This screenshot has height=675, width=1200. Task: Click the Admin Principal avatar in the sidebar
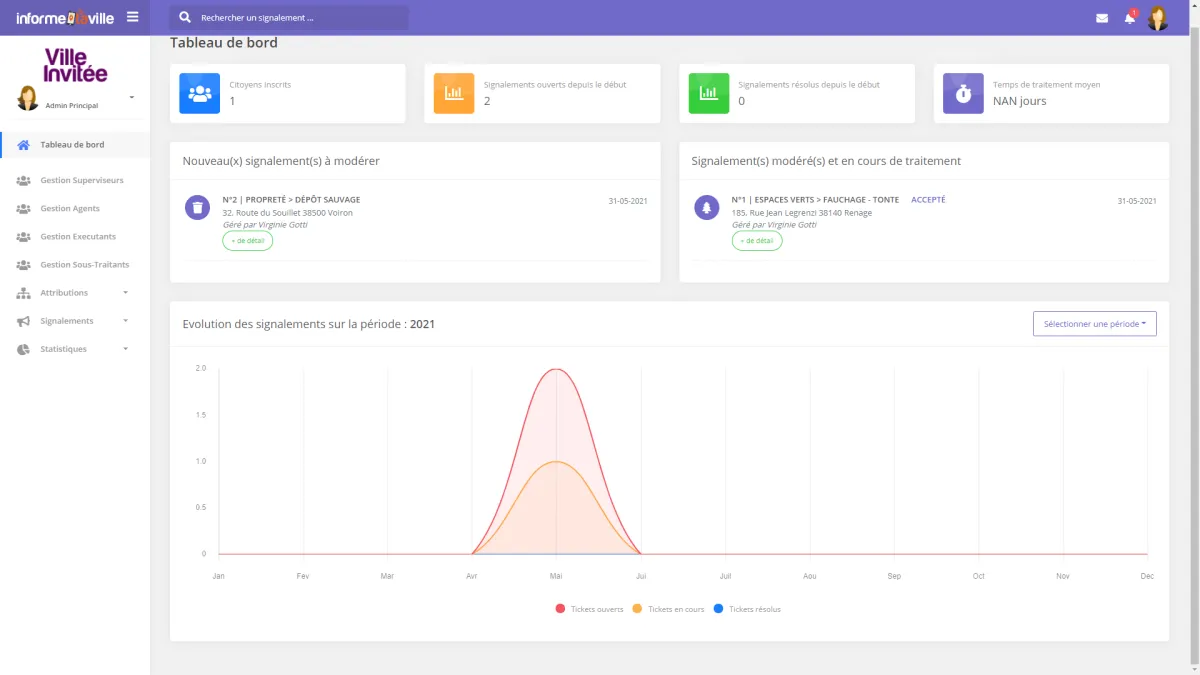pyautogui.click(x=28, y=98)
